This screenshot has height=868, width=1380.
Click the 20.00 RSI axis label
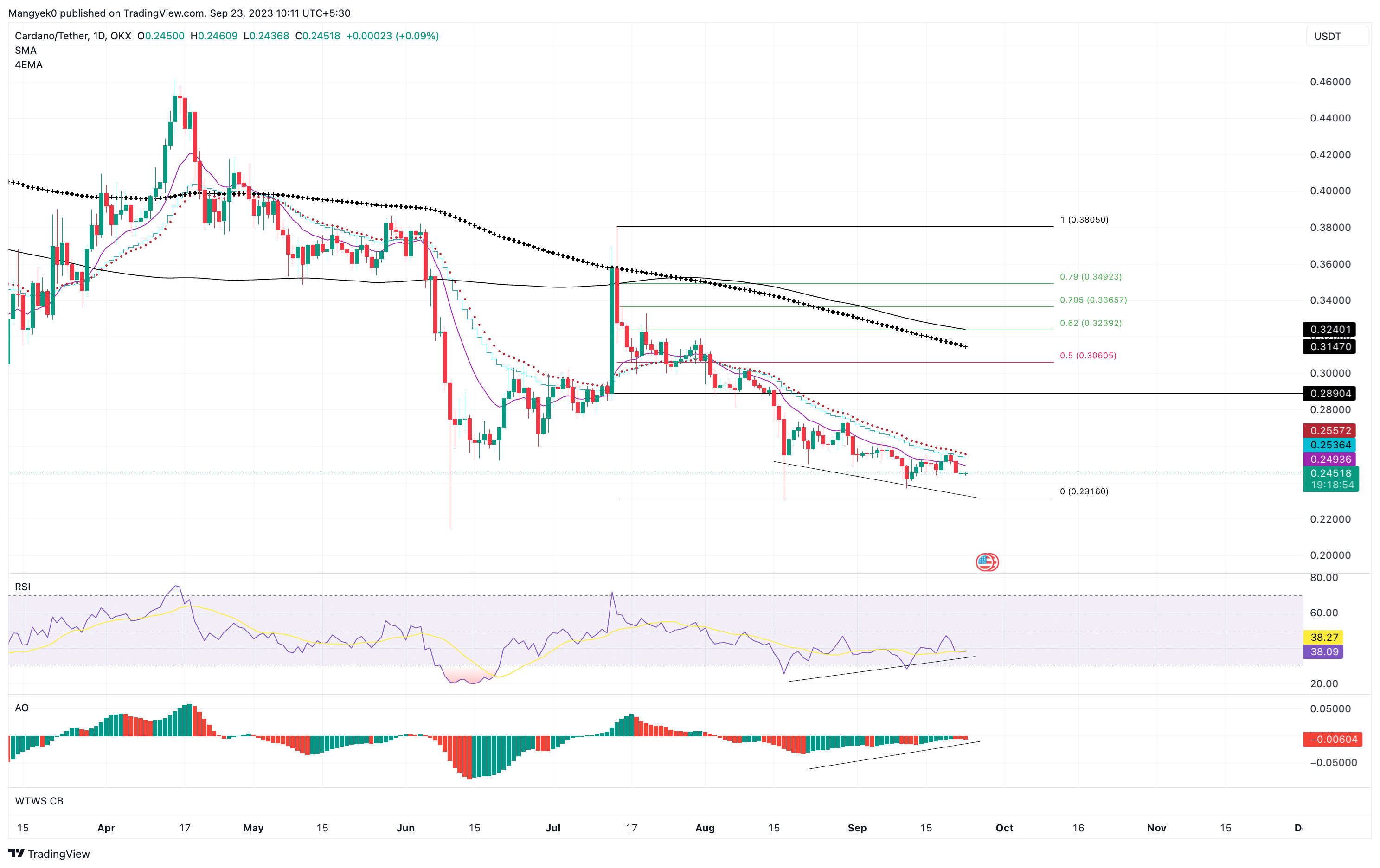tap(1324, 683)
